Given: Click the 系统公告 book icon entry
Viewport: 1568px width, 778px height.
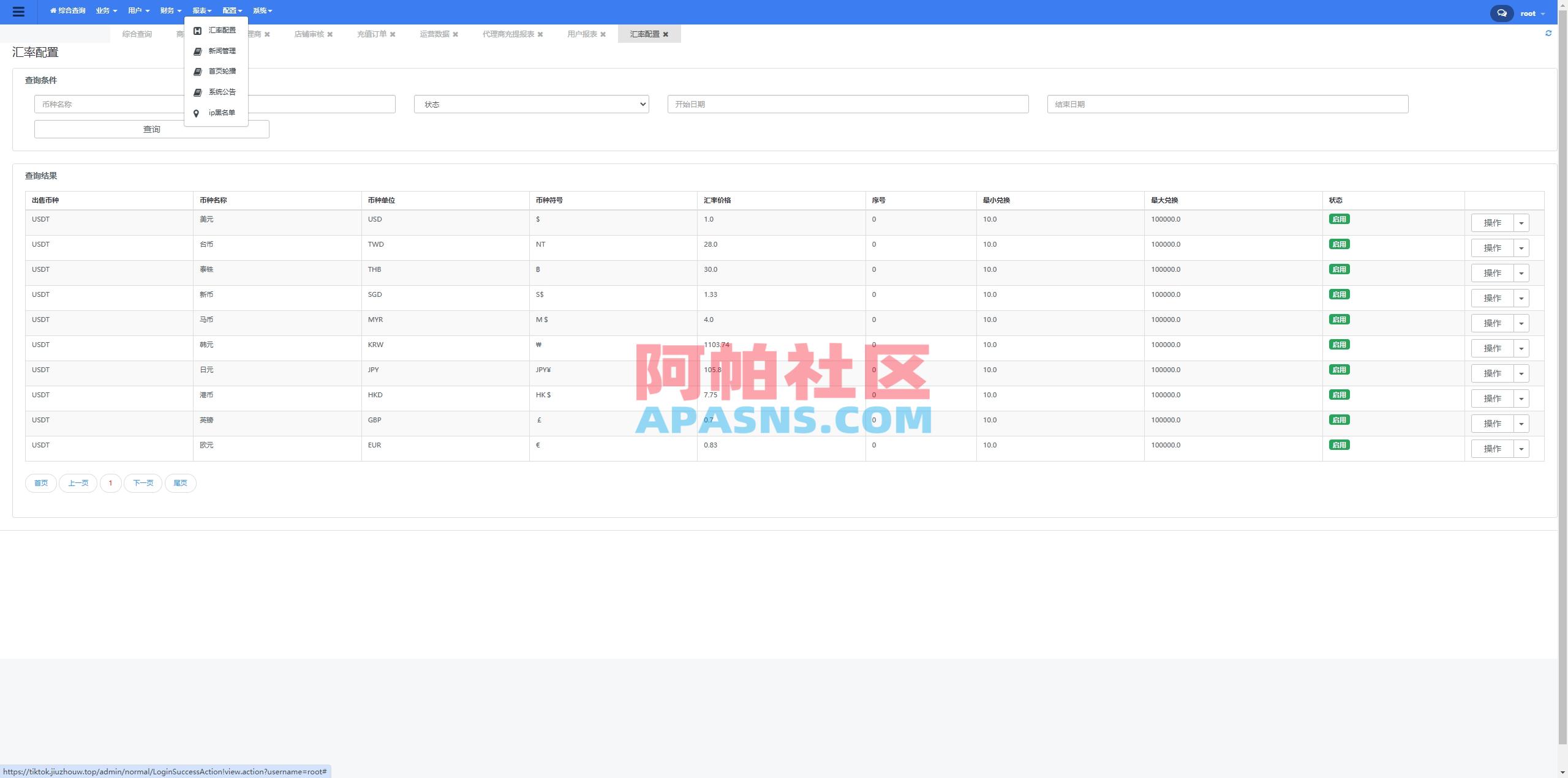Looking at the screenshot, I should 222,92.
